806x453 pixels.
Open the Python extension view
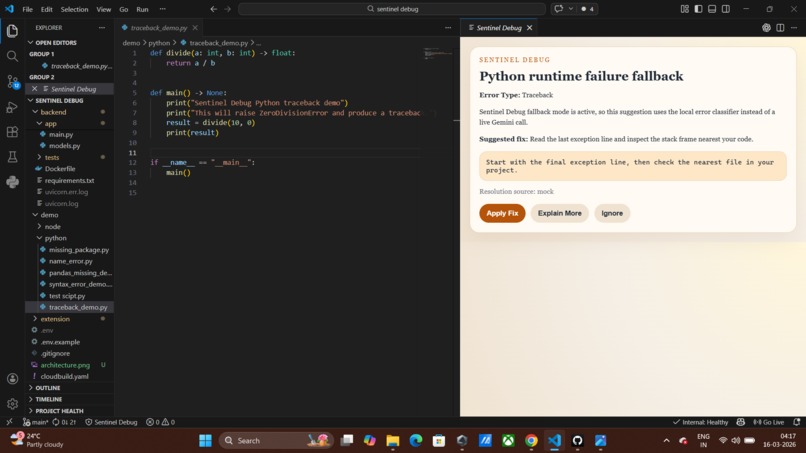tap(12, 182)
